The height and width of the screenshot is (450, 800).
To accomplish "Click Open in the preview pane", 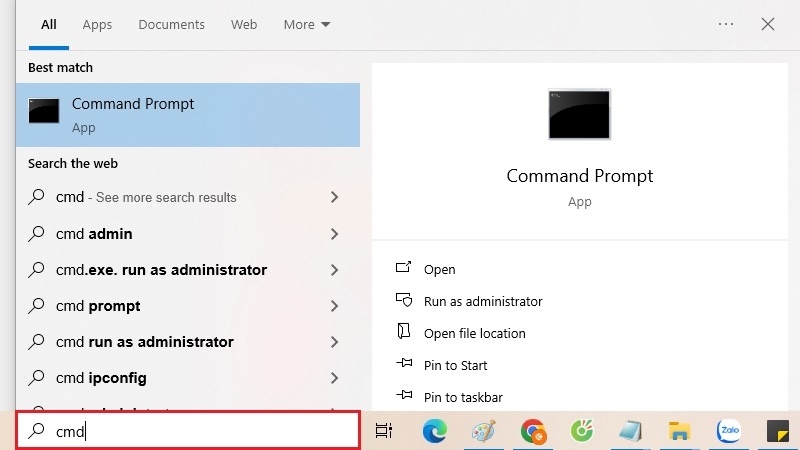I will pos(439,269).
